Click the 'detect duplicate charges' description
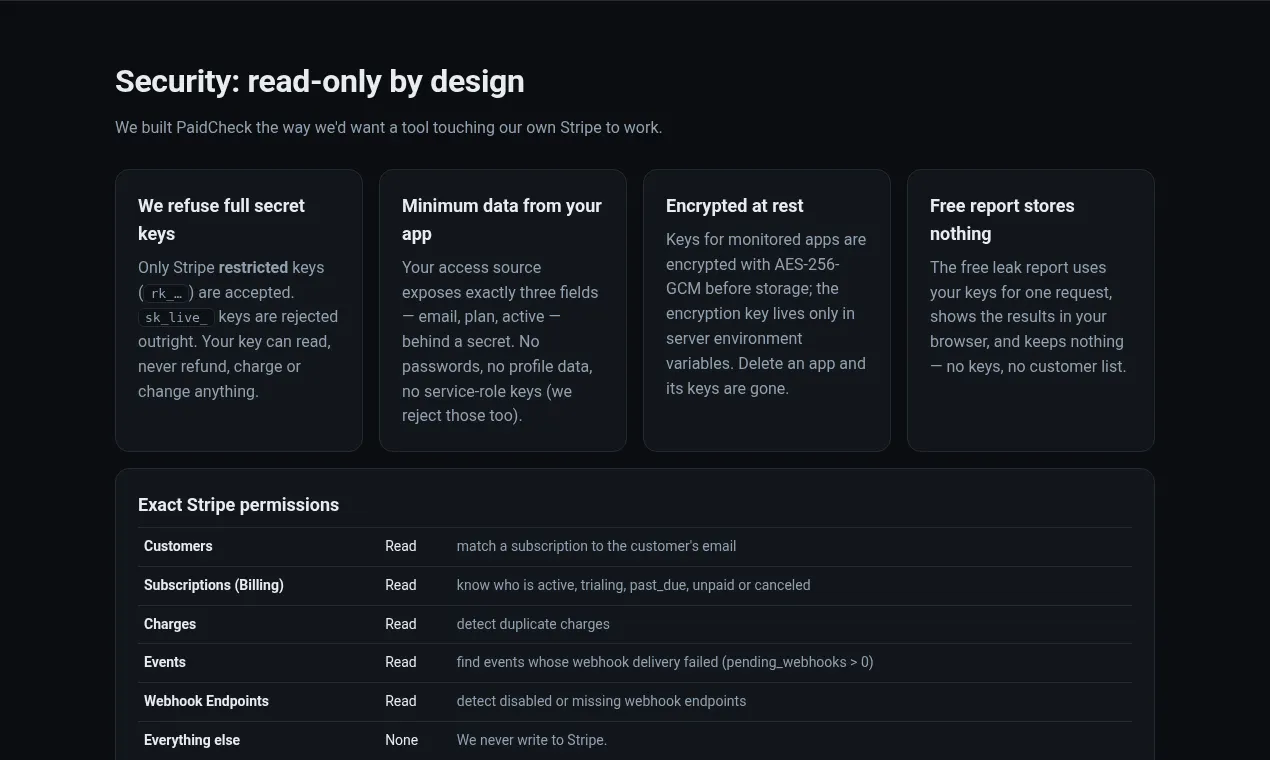The width and height of the screenshot is (1270, 760). 533,624
